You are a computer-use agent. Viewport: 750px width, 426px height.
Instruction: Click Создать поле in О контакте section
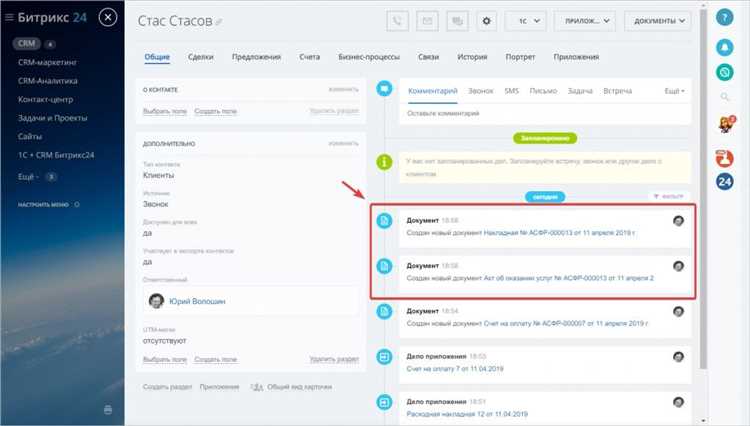[x=215, y=111]
